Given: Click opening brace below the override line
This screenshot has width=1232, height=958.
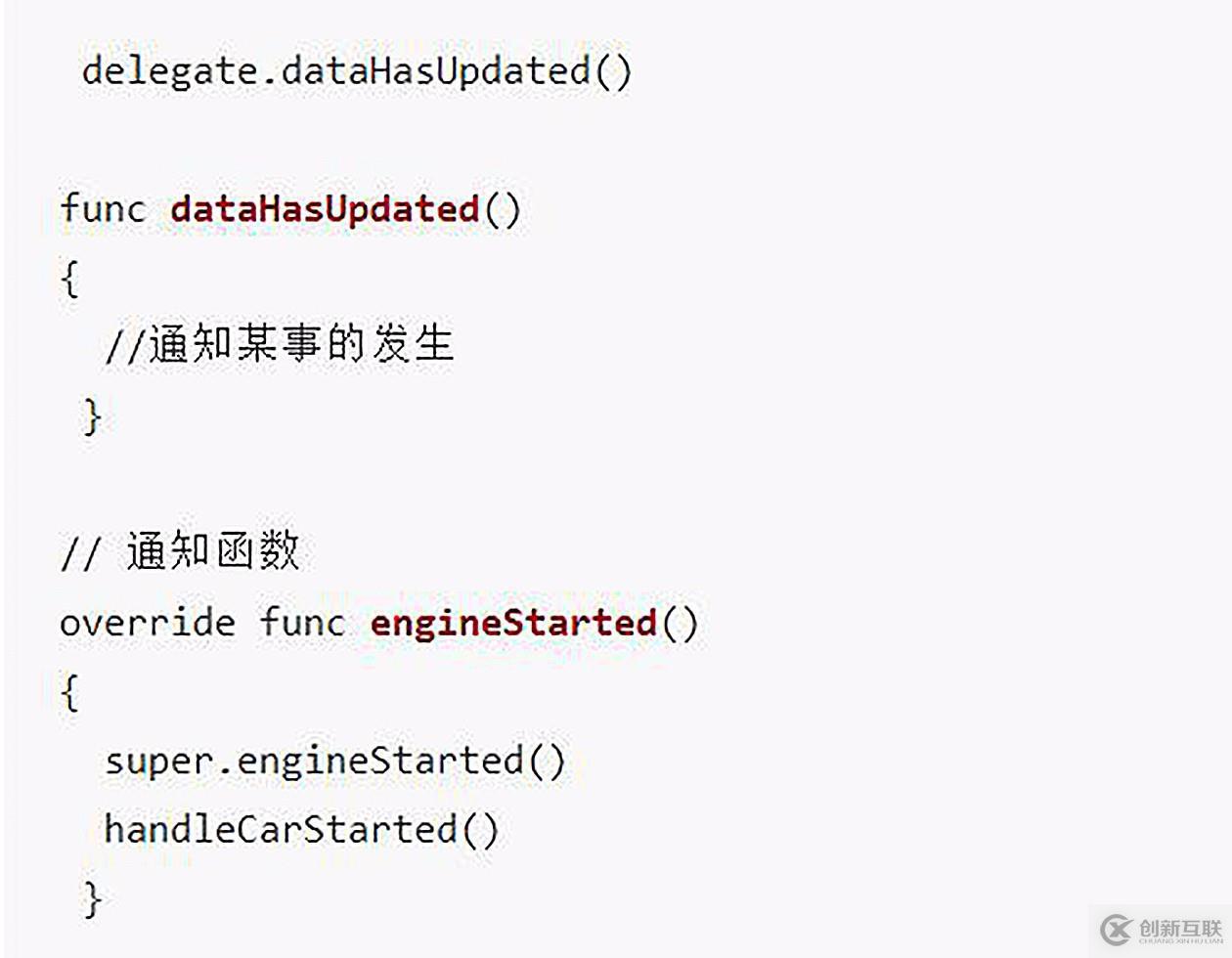Looking at the screenshot, I should coord(69,693).
